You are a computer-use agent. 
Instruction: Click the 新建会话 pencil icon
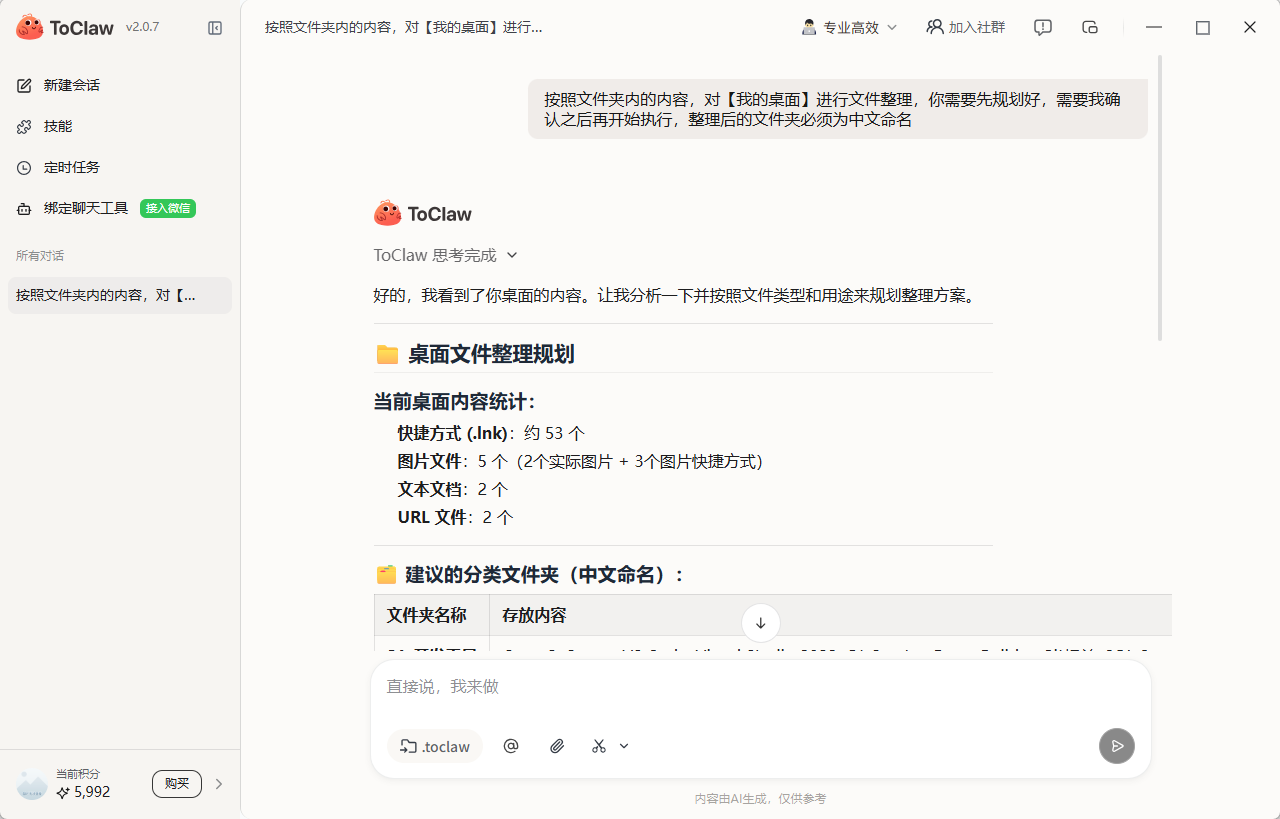[23, 85]
